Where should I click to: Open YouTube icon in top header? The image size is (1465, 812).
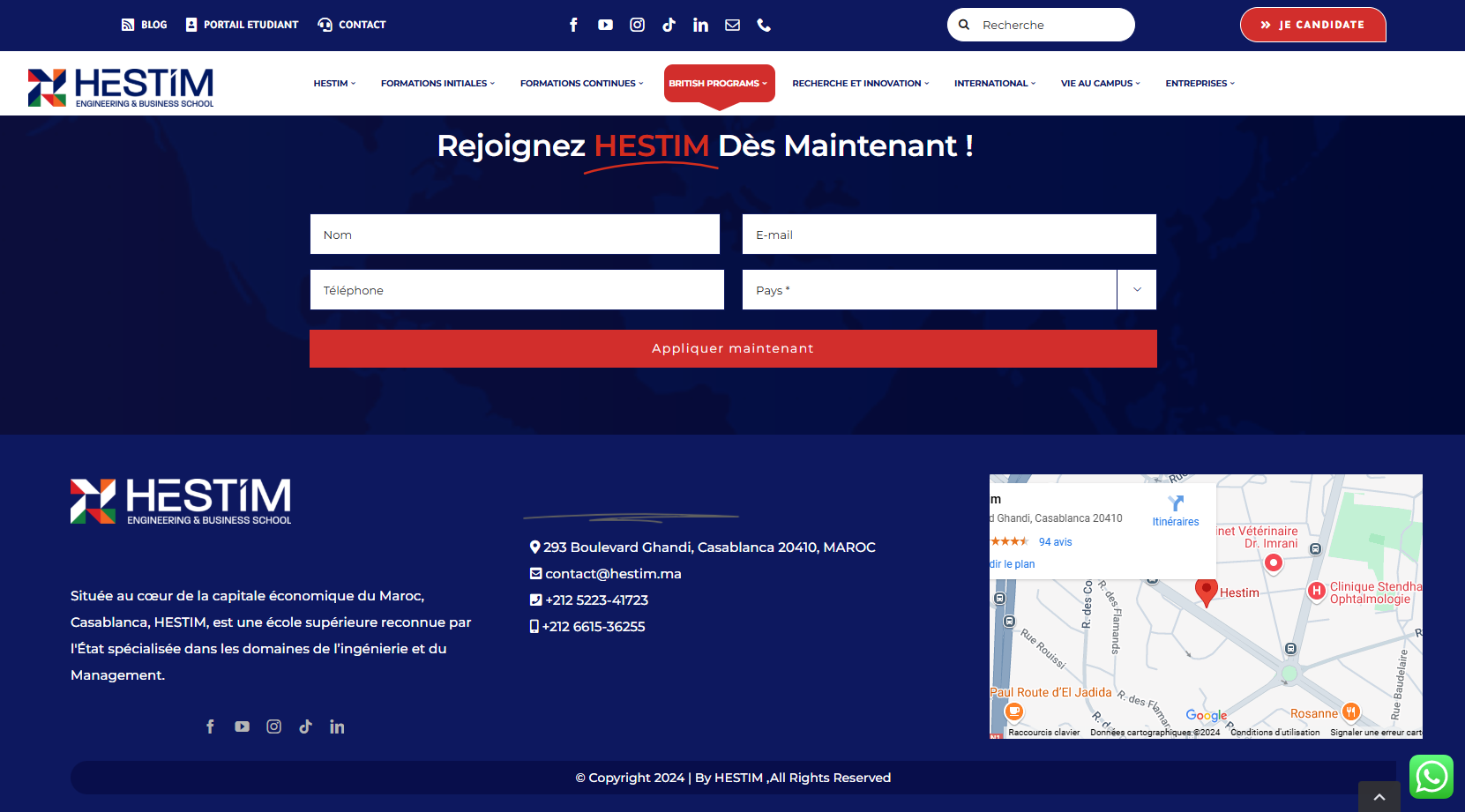tap(605, 25)
